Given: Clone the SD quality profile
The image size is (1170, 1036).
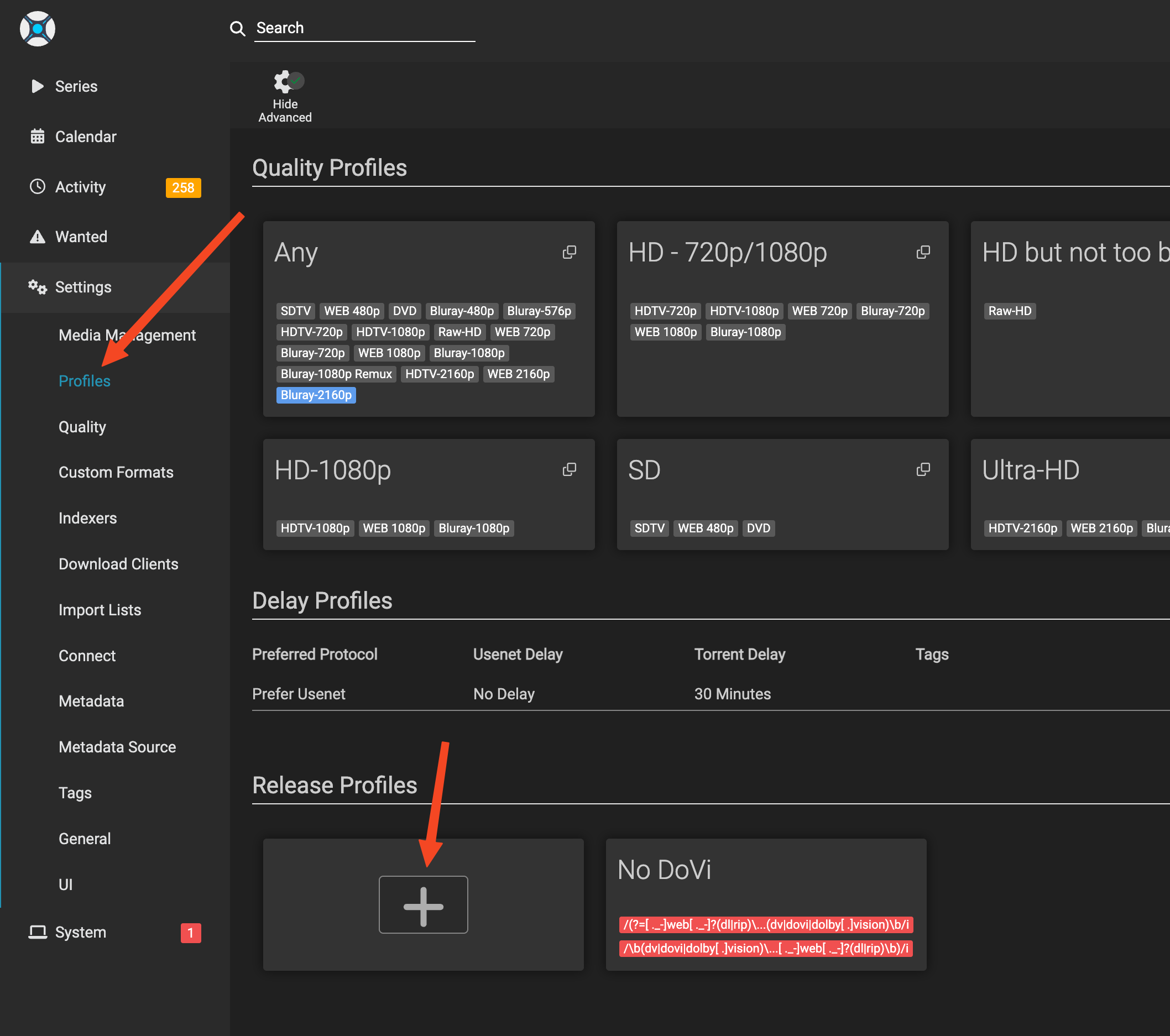Looking at the screenshot, I should (923, 470).
